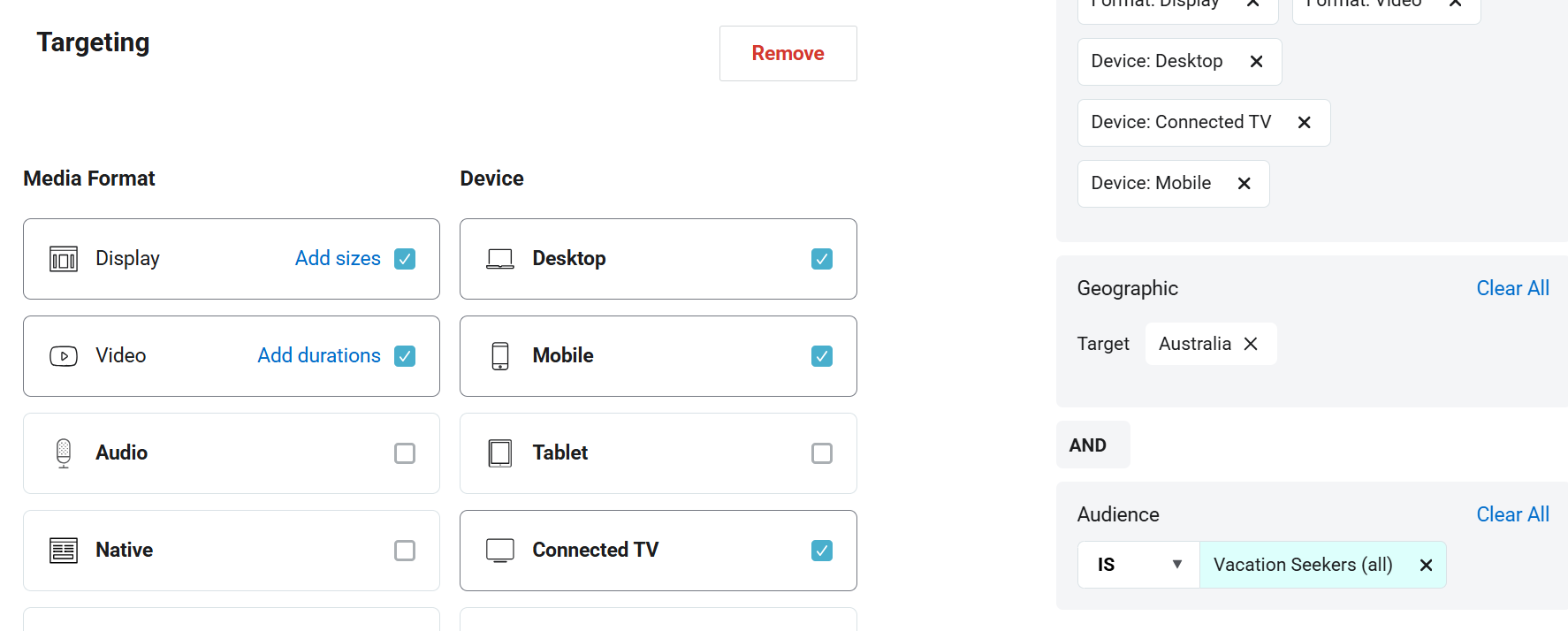Click the Native format icon
The height and width of the screenshot is (631, 1568).
click(64, 551)
